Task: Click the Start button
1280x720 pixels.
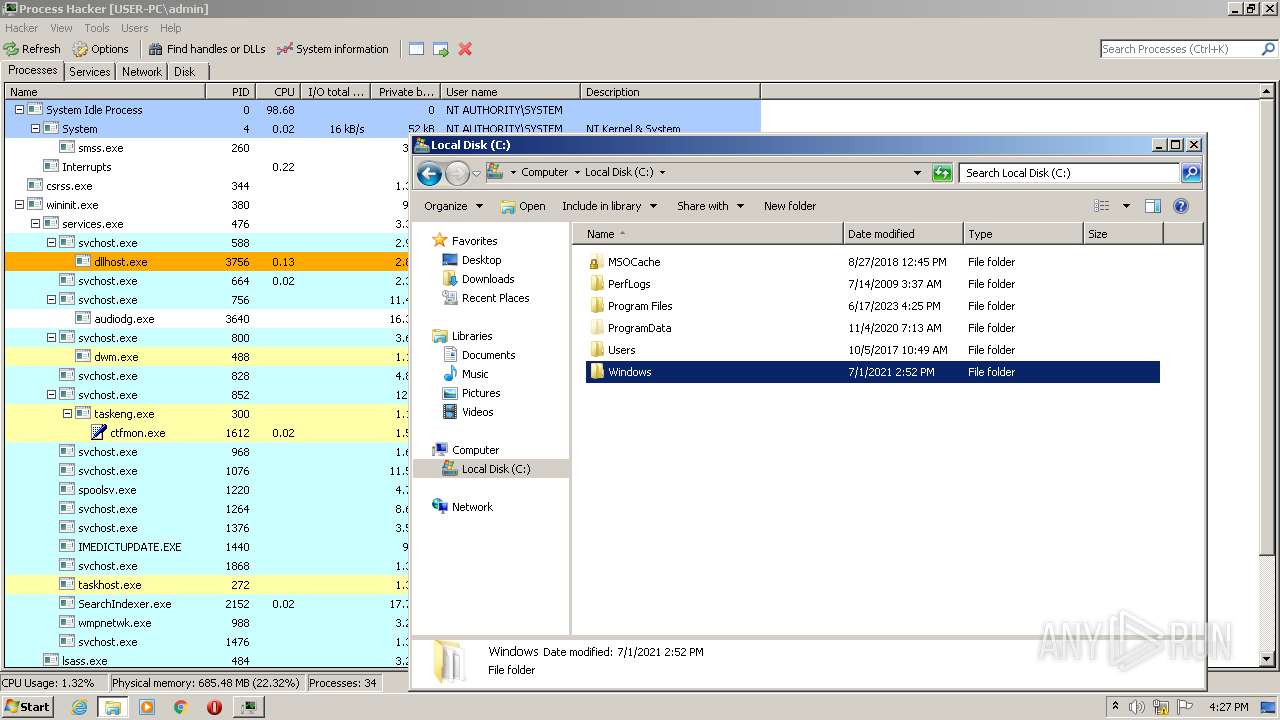Action: coord(27,706)
